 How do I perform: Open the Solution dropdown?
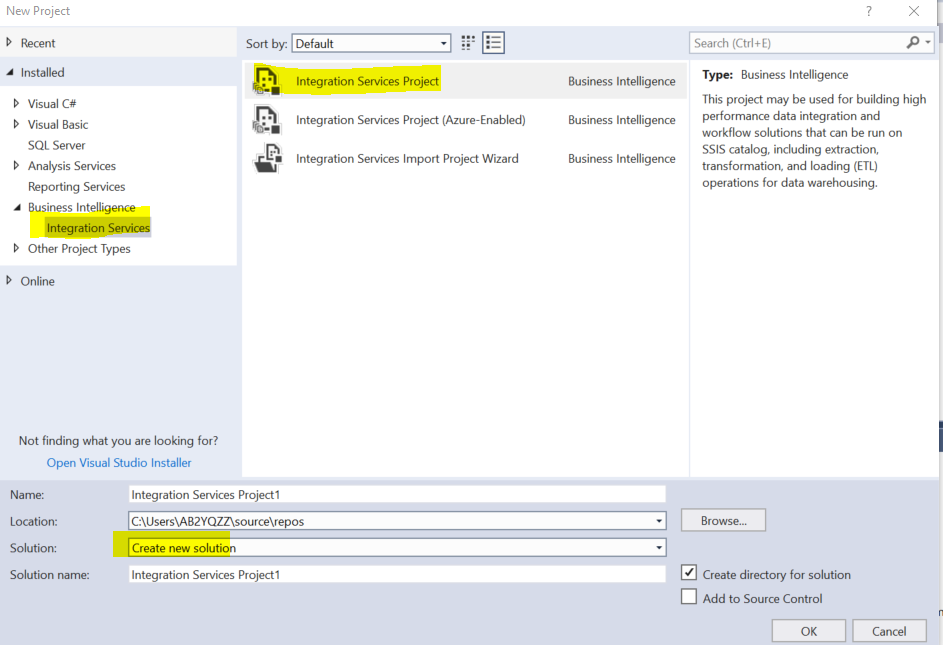[x=659, y=548]
